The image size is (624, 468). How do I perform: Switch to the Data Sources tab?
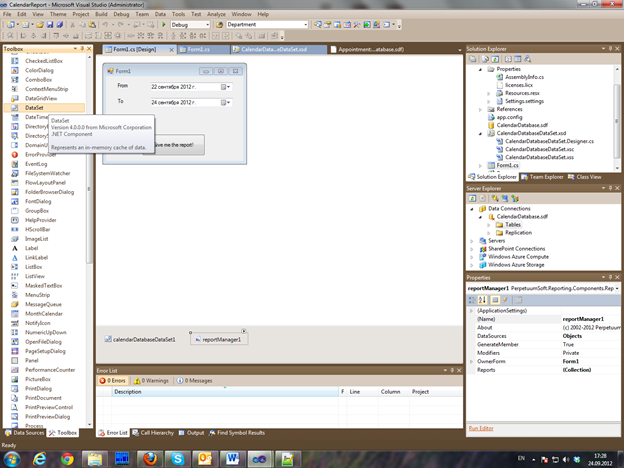[25, 433]
